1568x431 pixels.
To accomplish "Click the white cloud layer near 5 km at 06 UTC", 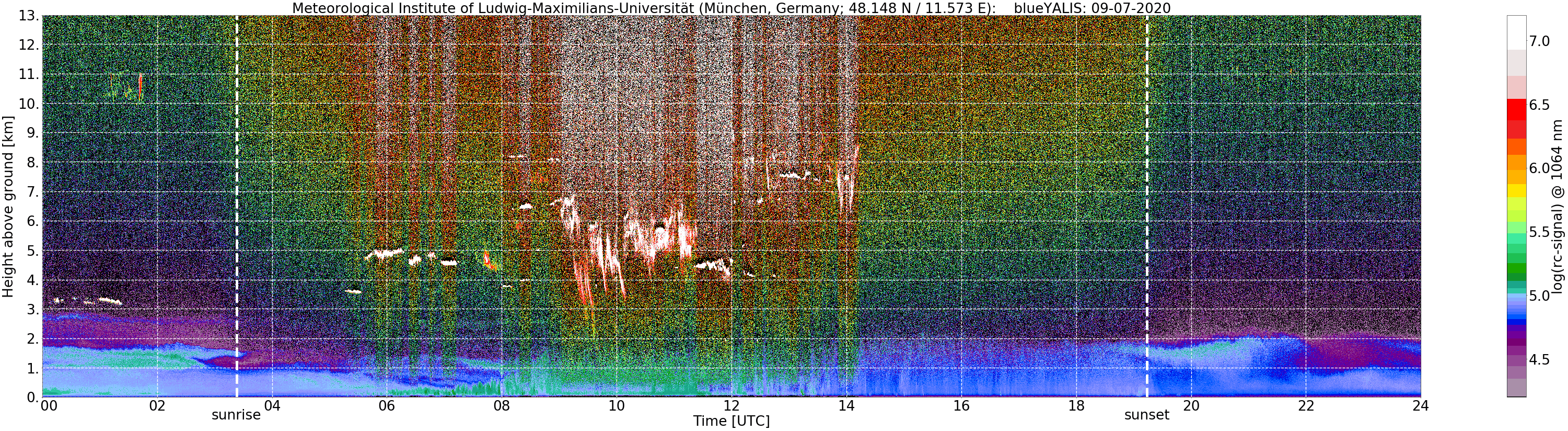I will [385, 254].
